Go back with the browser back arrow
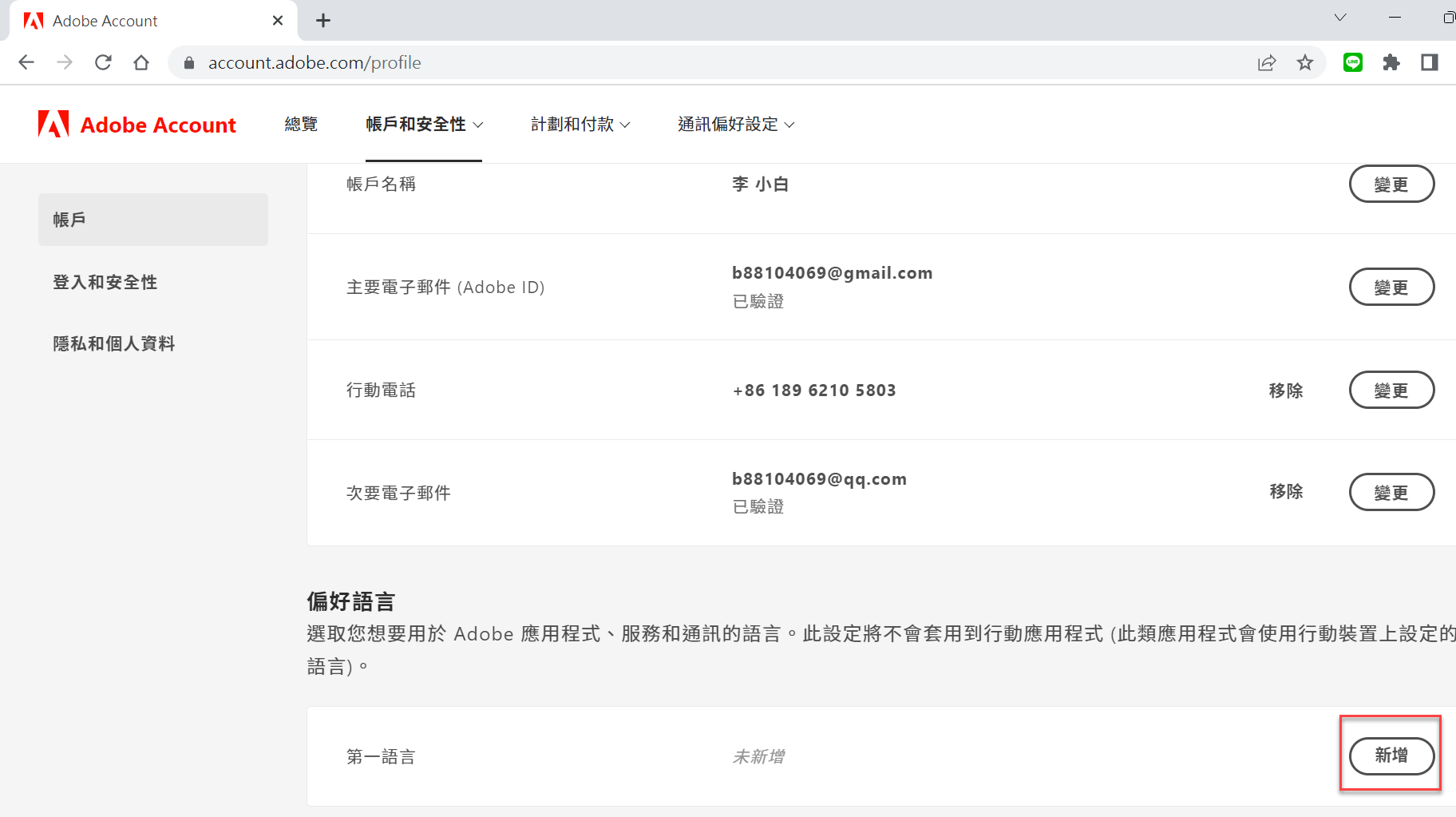Image resolution: width=1456 pixels, height=817 pixels. (26, 62)
